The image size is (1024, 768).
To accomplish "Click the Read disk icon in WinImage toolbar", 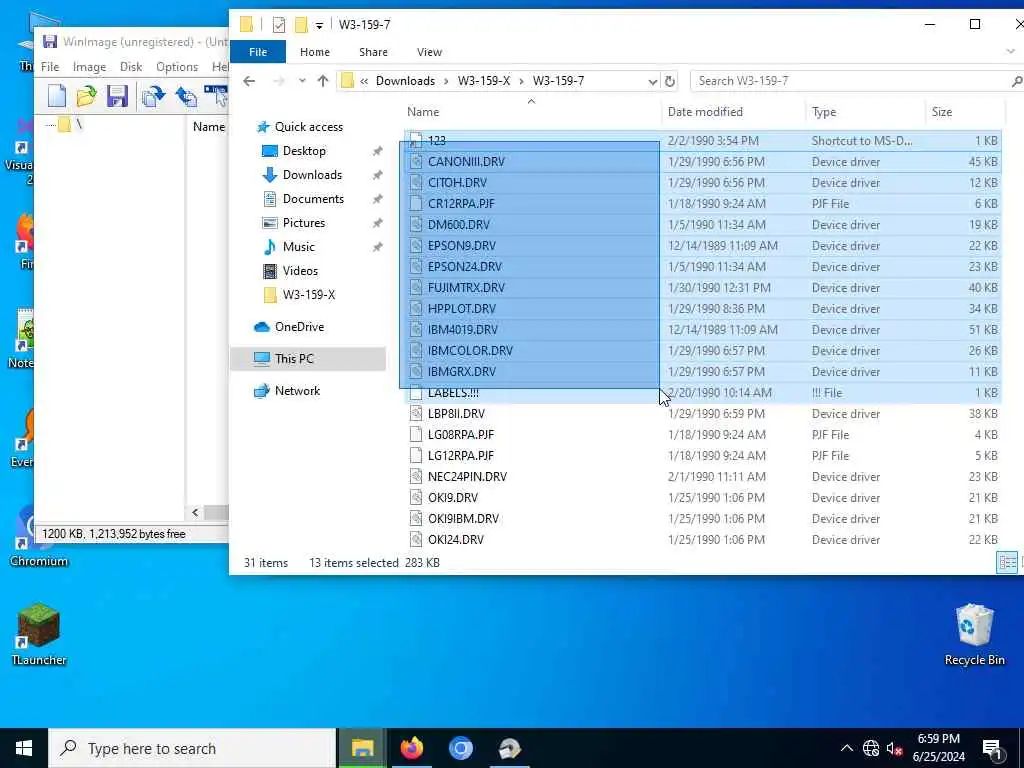I will click(153, 96).
